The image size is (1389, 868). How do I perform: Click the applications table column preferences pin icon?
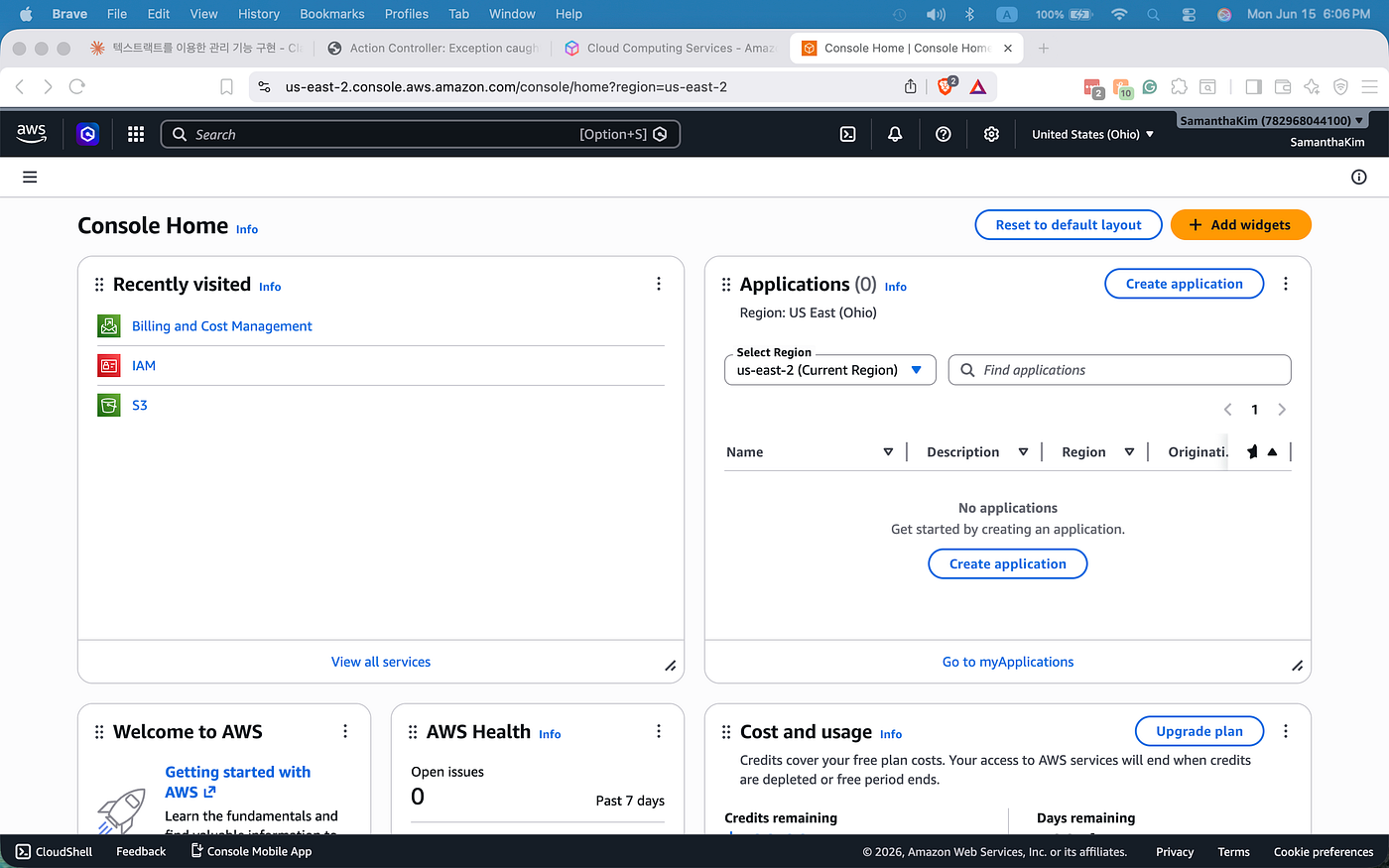pyautogui.click(x=1252, y=451)
